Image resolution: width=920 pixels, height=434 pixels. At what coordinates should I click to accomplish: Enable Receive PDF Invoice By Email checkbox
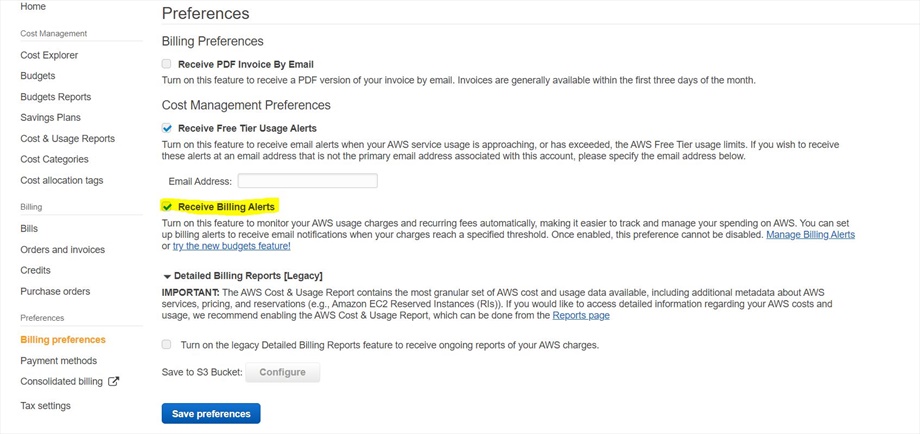coord(167,64)
